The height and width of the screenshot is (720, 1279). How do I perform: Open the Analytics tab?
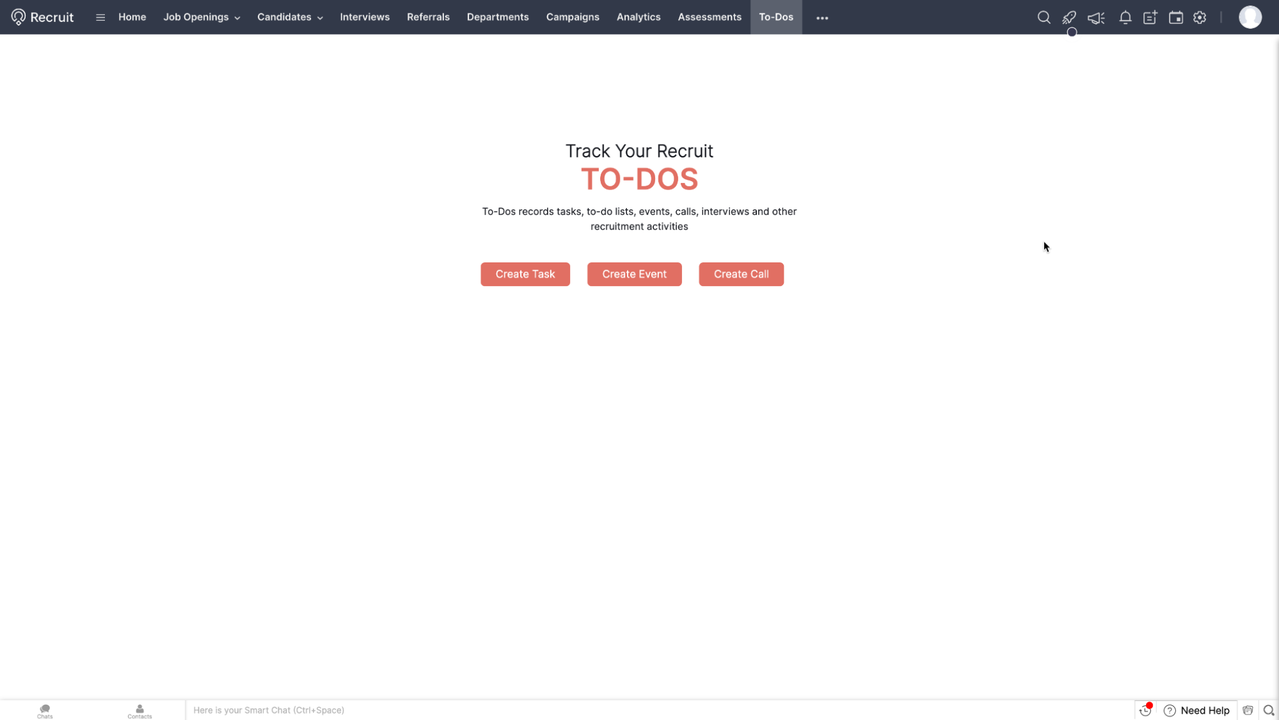tap(639, 17)
